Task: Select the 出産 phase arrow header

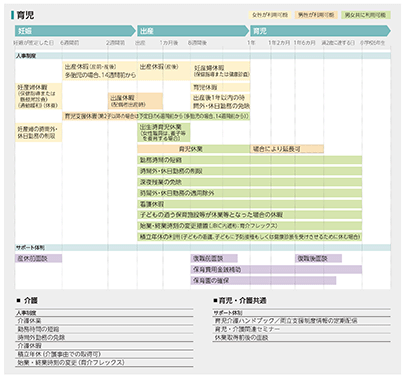Action: (x=193, y=31)
